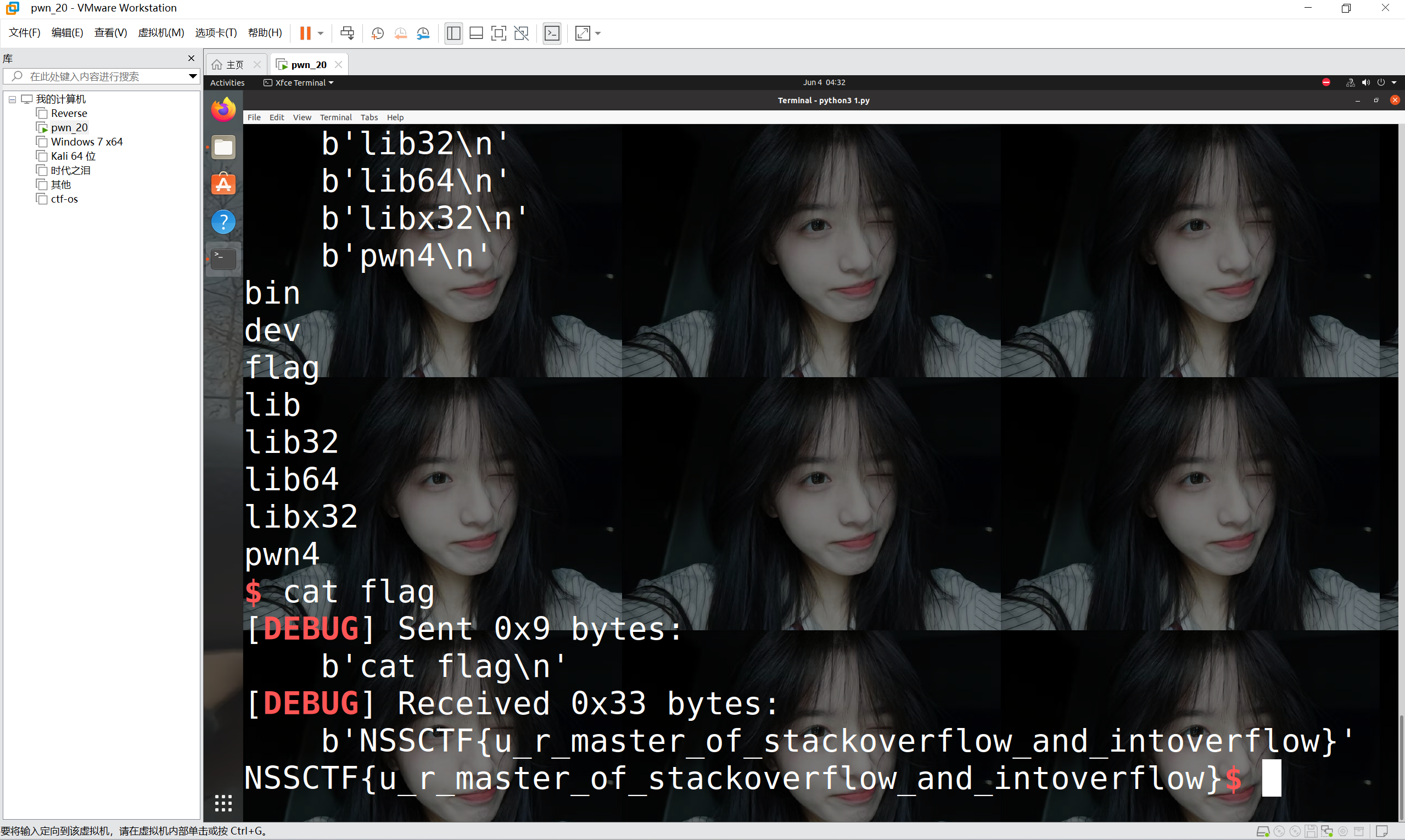
Task: Send Ctrl+Alt+Del to the virtual machine
Action: tap(347, 33)
